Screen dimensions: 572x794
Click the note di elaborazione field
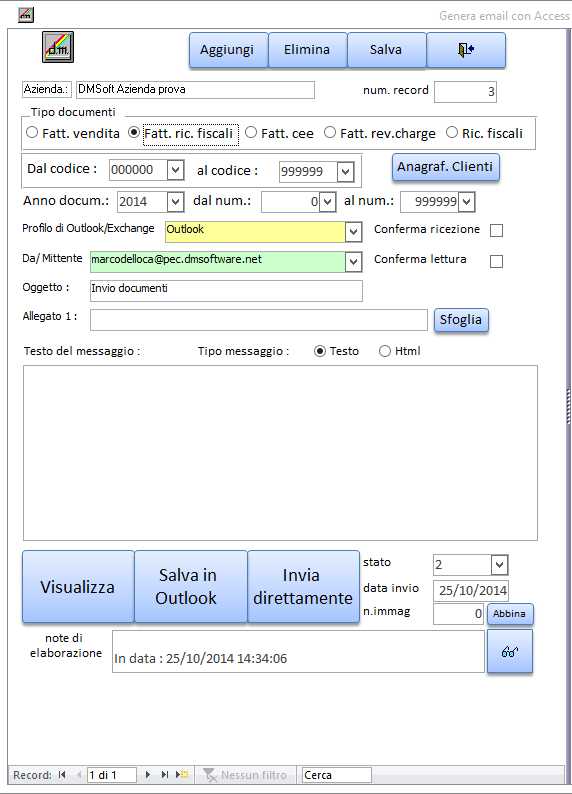point(298,651)
